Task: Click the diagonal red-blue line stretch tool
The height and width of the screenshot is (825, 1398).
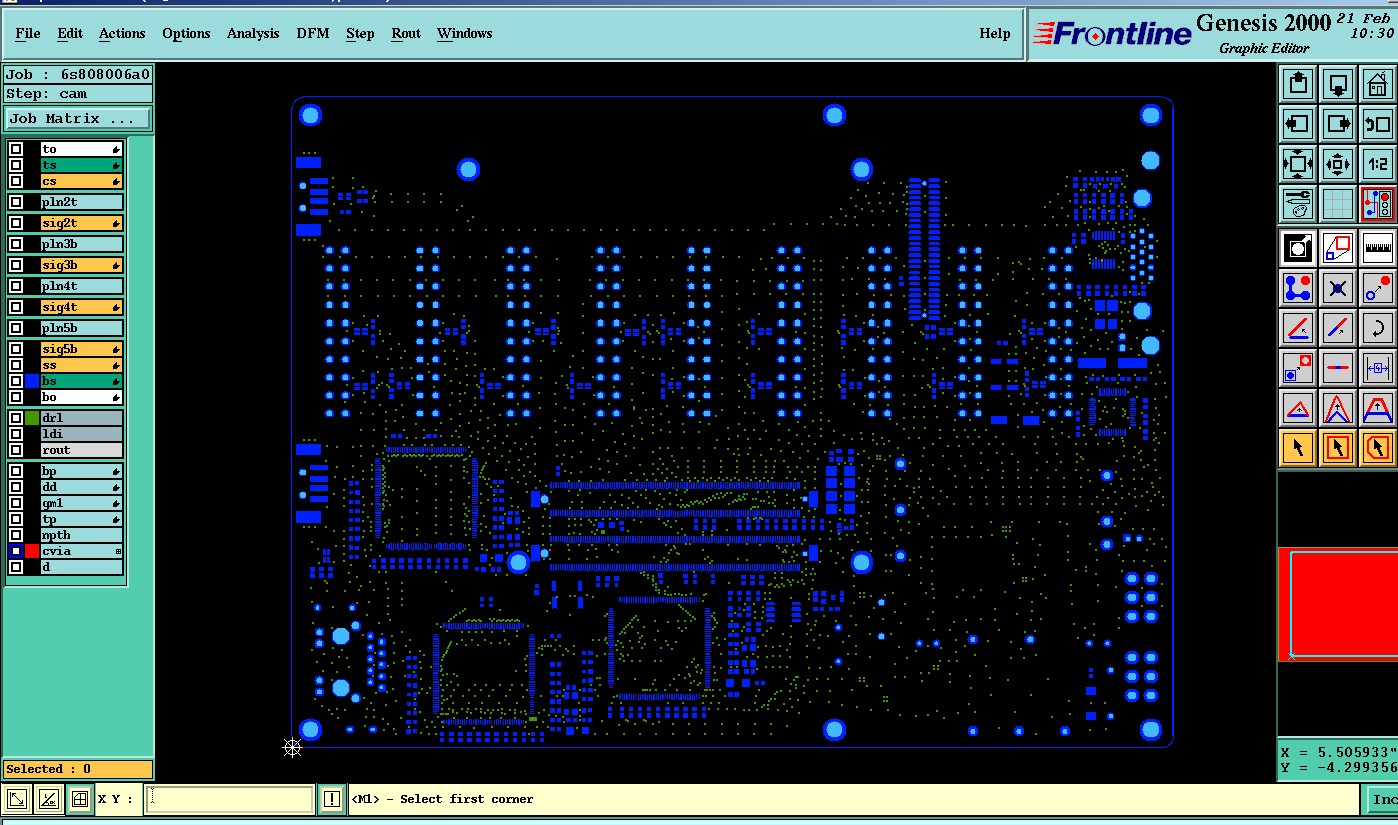Action: coord(1338,328)
